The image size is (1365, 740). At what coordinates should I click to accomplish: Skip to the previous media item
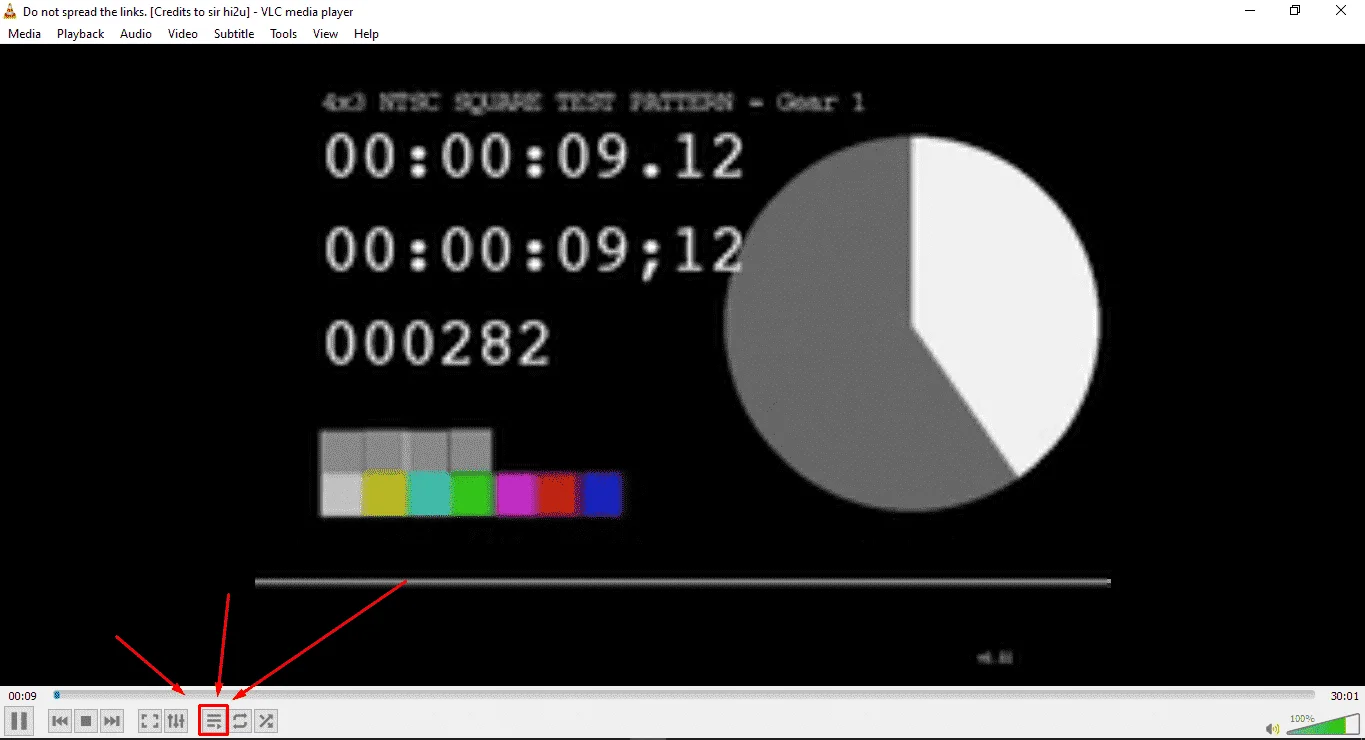(x=60, y=720)
